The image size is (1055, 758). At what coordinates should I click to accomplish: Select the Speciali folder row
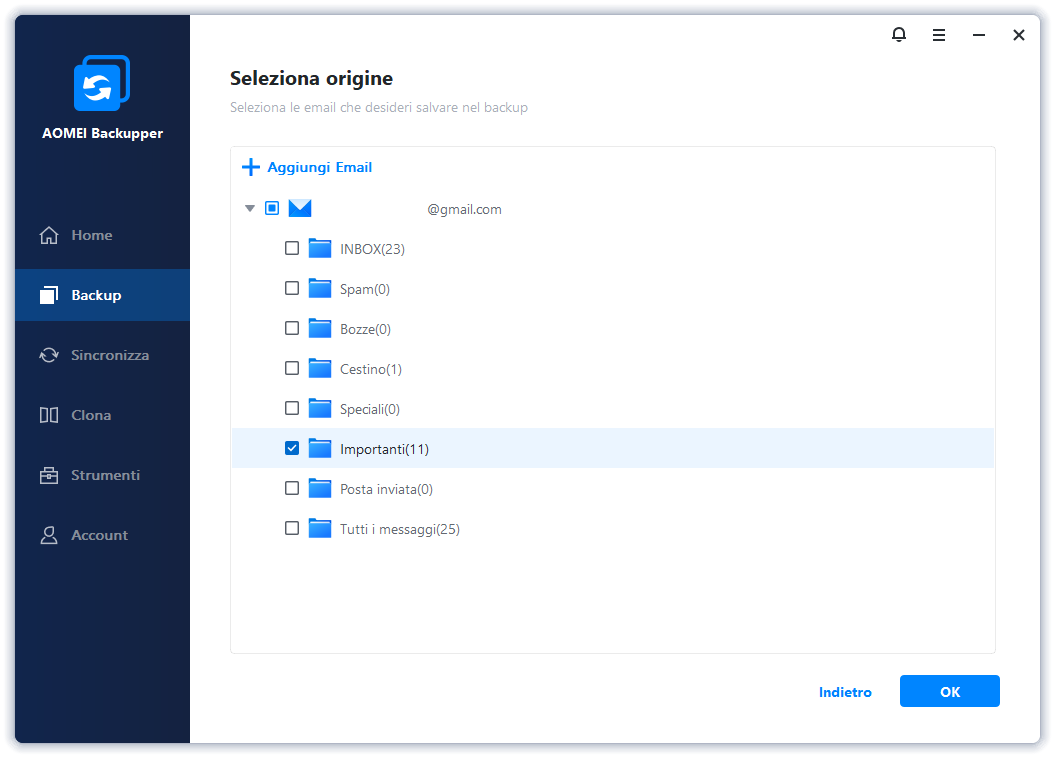click(x=370, y=409)
